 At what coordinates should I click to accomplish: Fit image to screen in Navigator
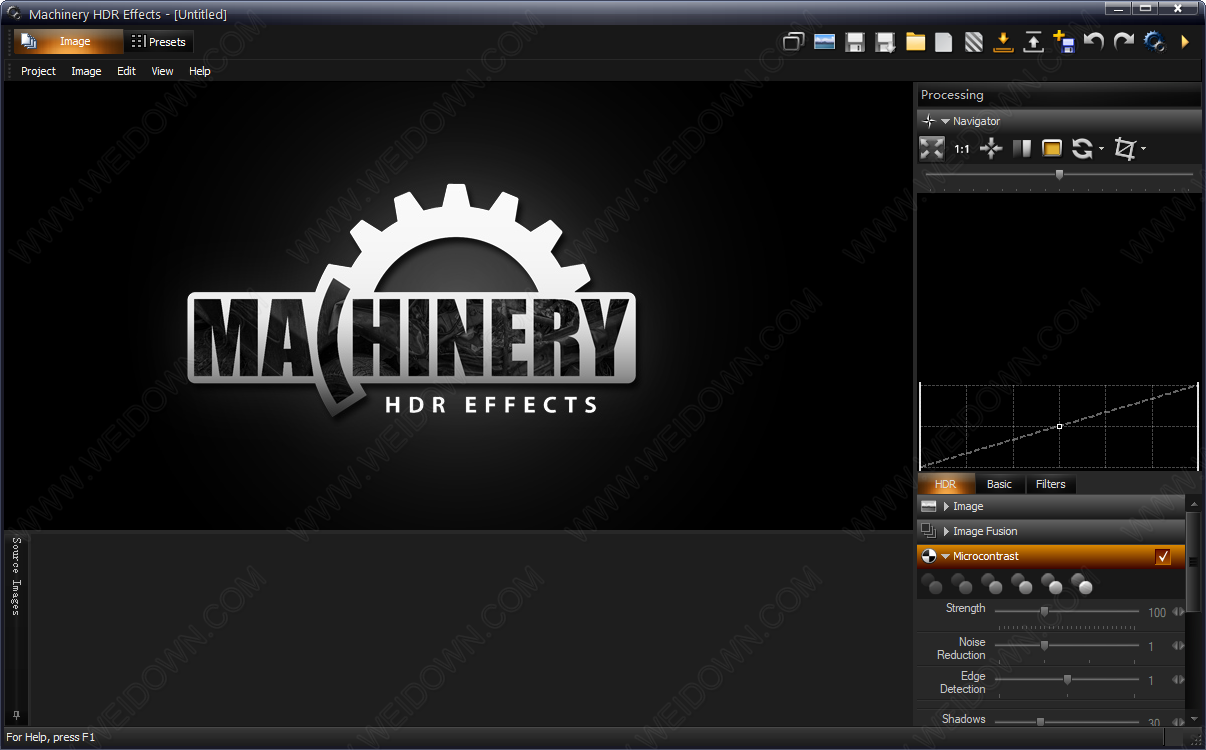(x=932, y=149)
